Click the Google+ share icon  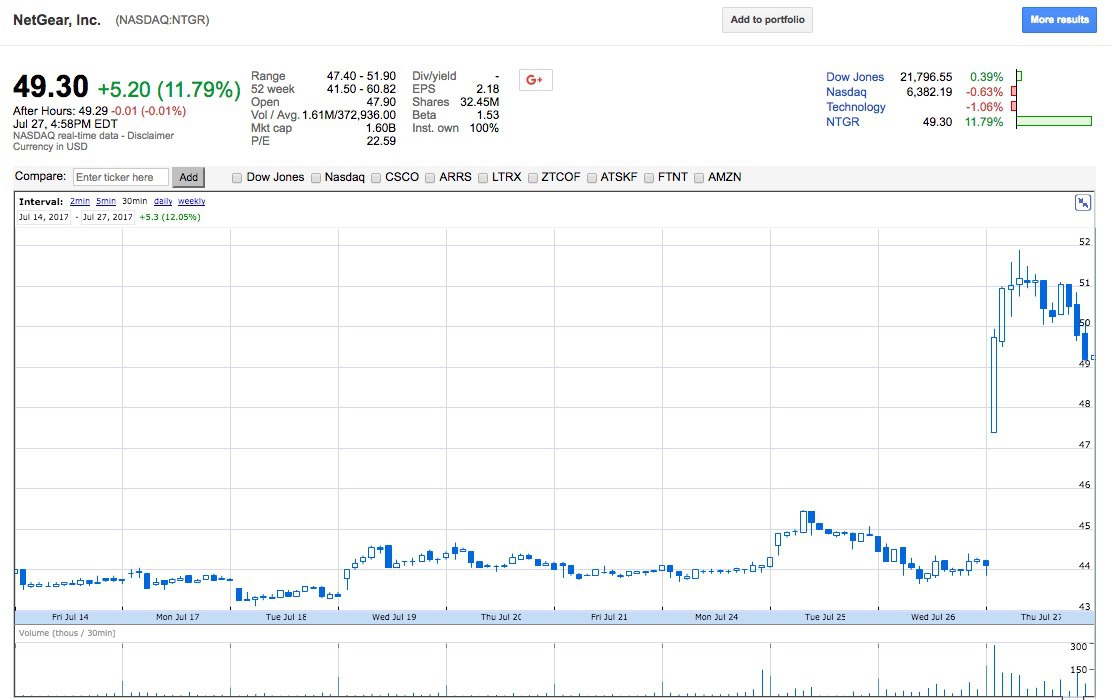pos(535,80)
